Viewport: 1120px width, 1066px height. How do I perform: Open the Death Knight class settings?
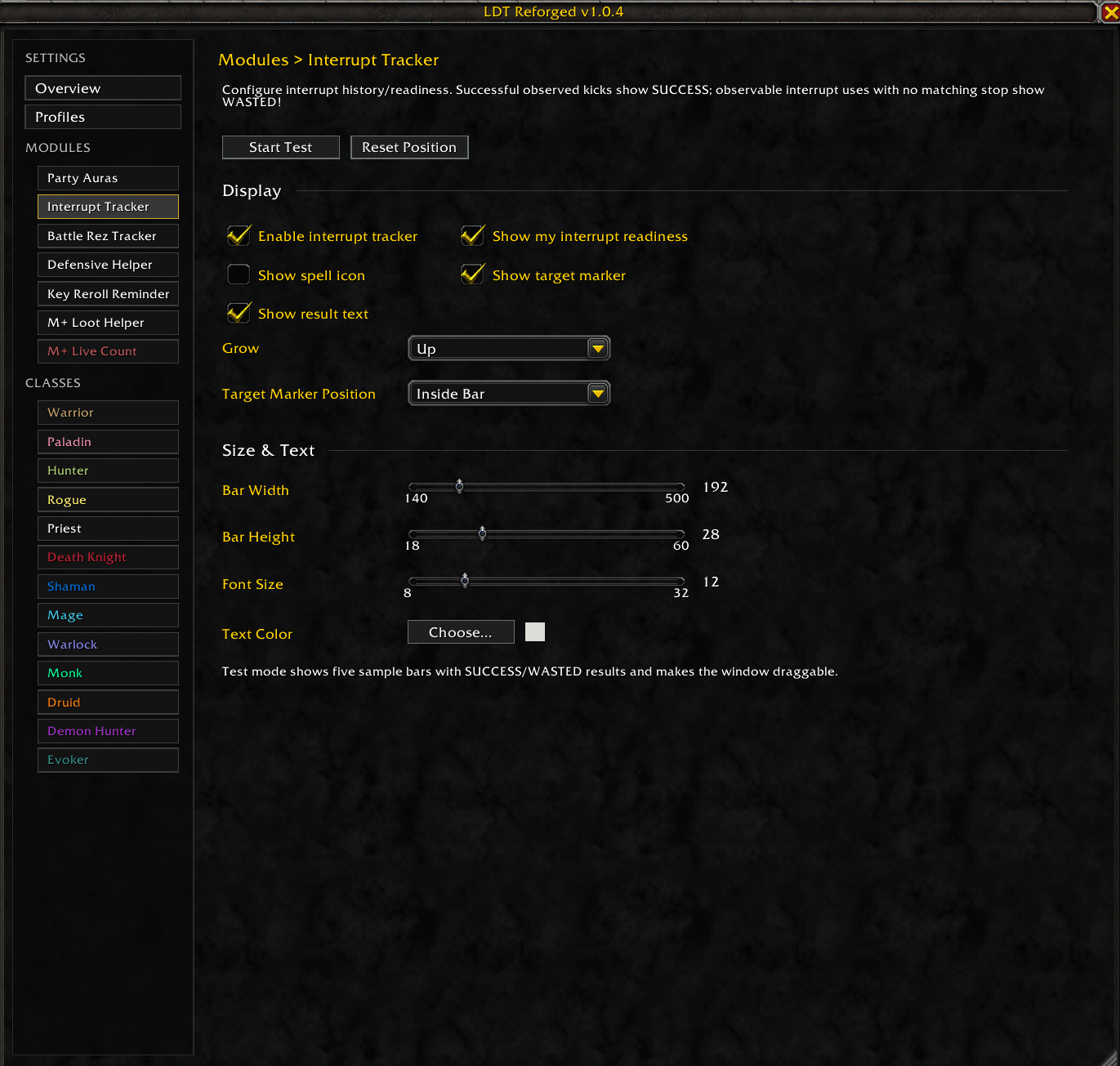[108, 557]
